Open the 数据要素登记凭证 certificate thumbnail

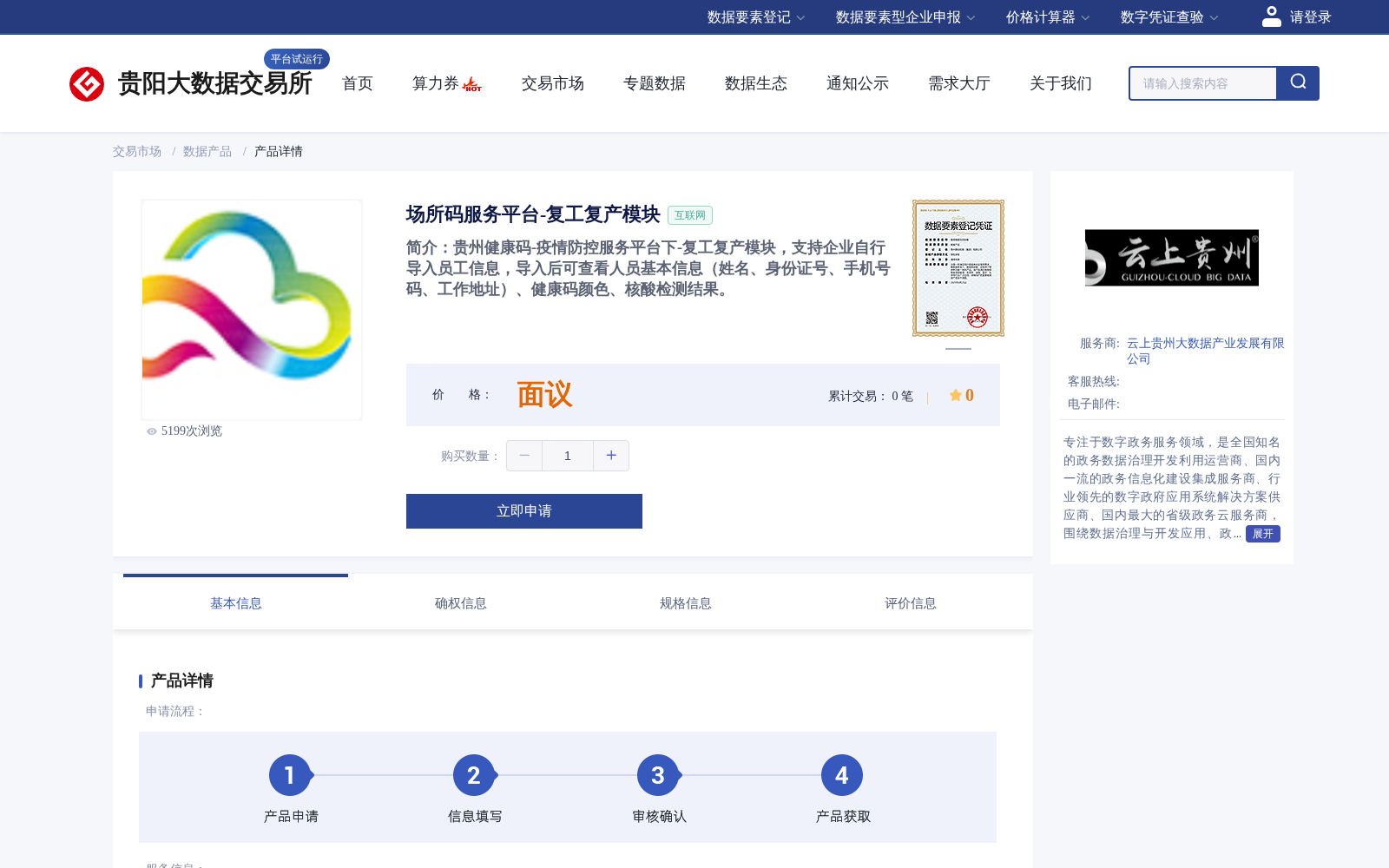pos(958,268)
